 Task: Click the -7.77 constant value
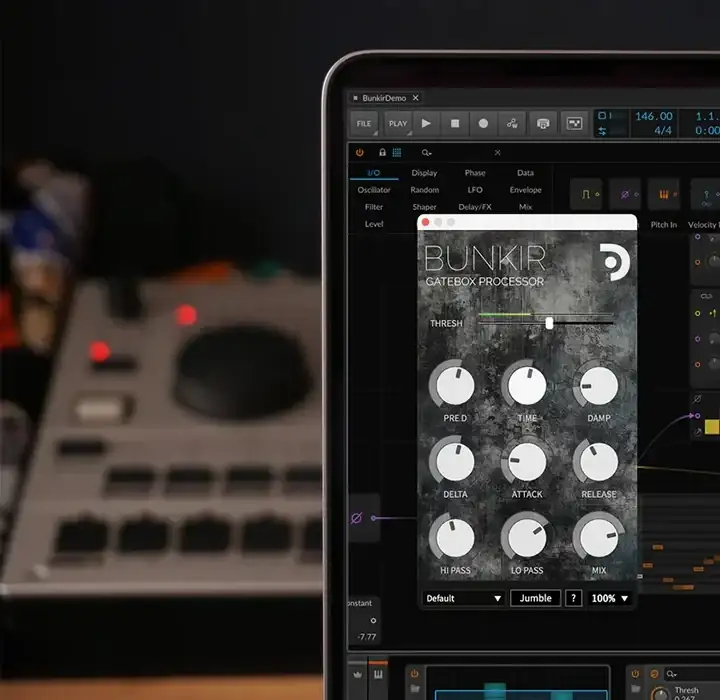pos(366,637)
